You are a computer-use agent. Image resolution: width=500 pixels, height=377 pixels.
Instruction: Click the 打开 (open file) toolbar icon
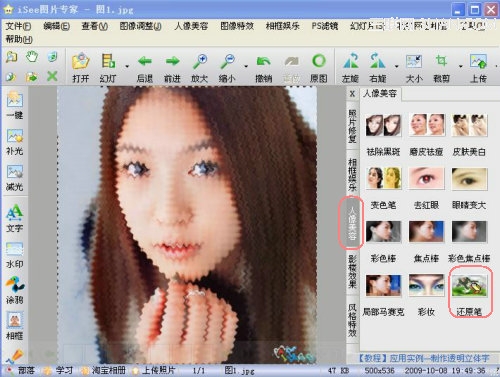[80, 62]
